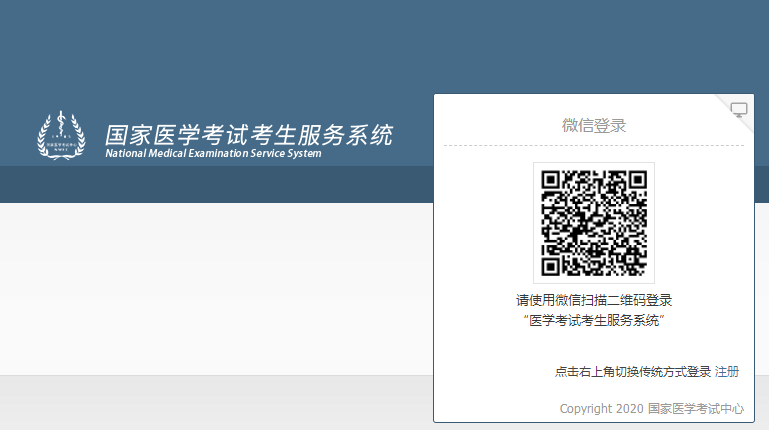Open the 注册 registration link
The width and height of the screenshot is (769, 430).
coord(727,372)
